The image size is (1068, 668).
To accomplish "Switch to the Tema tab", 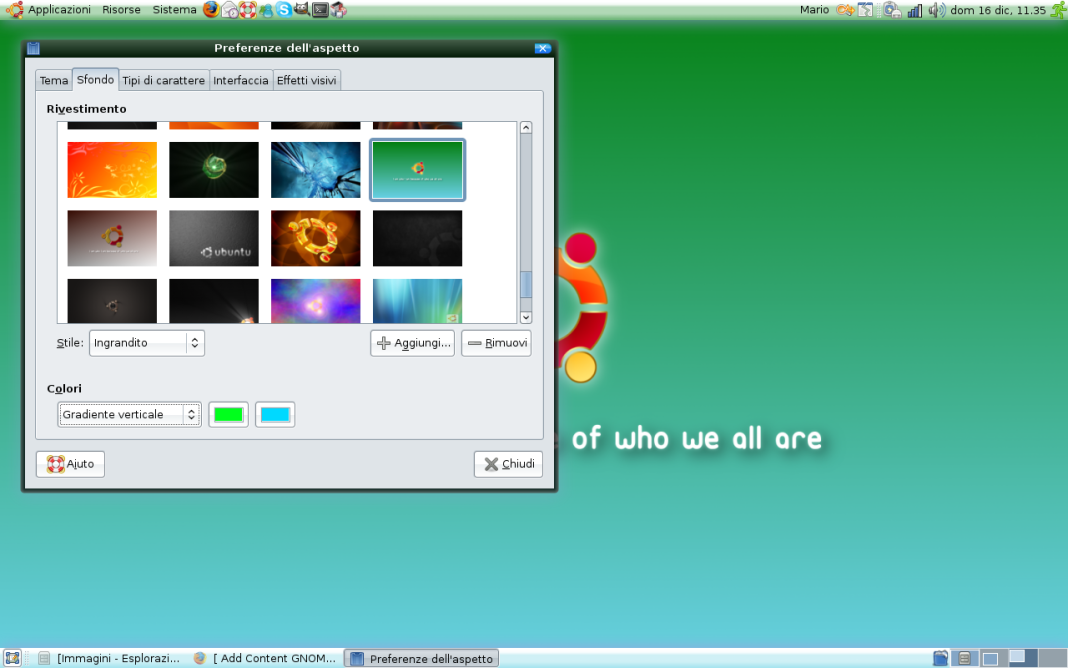I will click(54, 80).
